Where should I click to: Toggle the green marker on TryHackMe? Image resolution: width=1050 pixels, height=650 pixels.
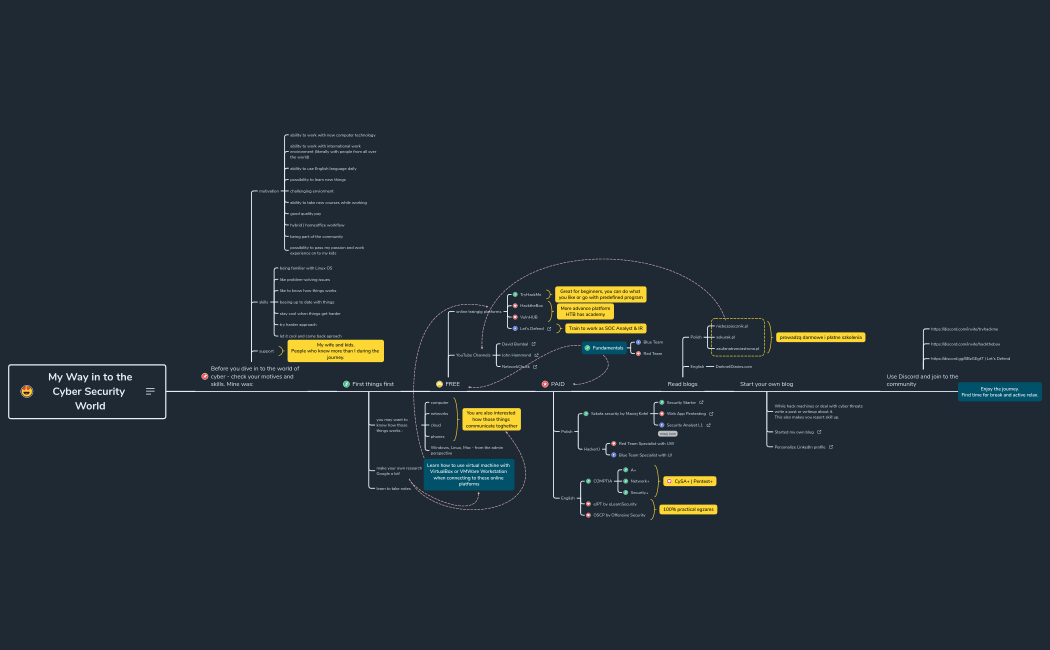[515, 294]
